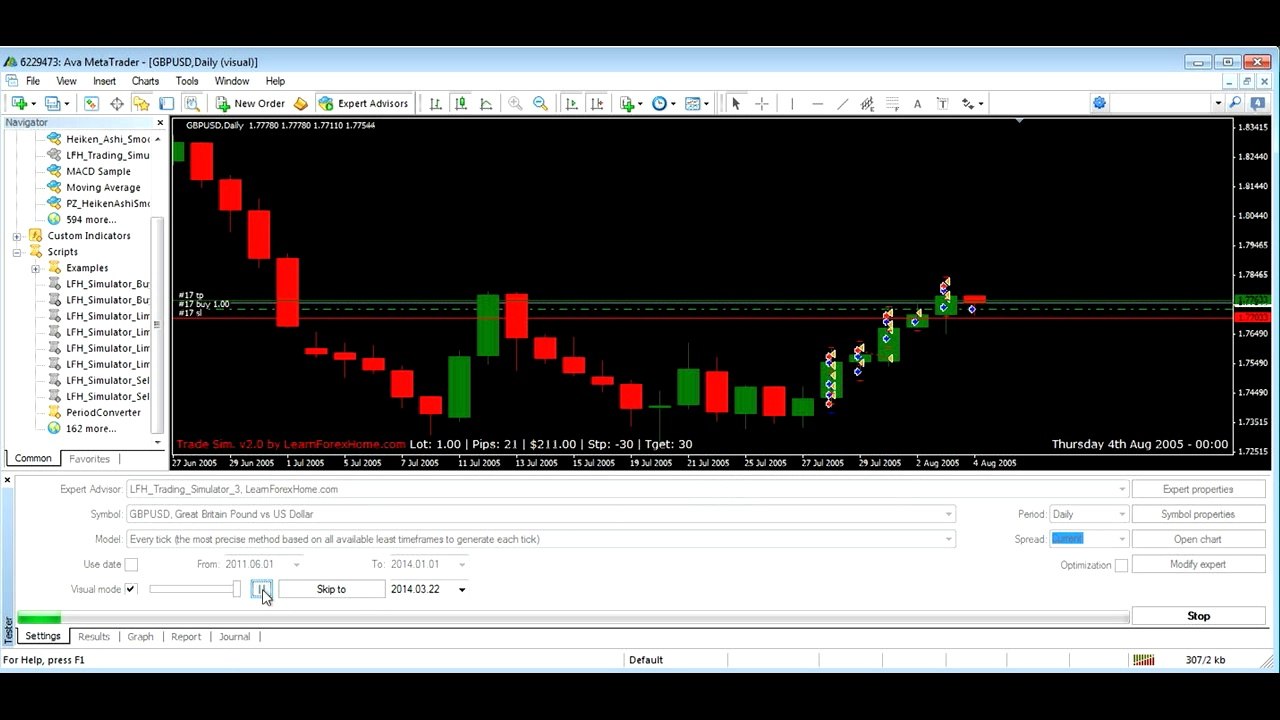This screenshot has height=720, width=1280.
Task: Switch chart to bar chart icon
Action: (436, 103)
